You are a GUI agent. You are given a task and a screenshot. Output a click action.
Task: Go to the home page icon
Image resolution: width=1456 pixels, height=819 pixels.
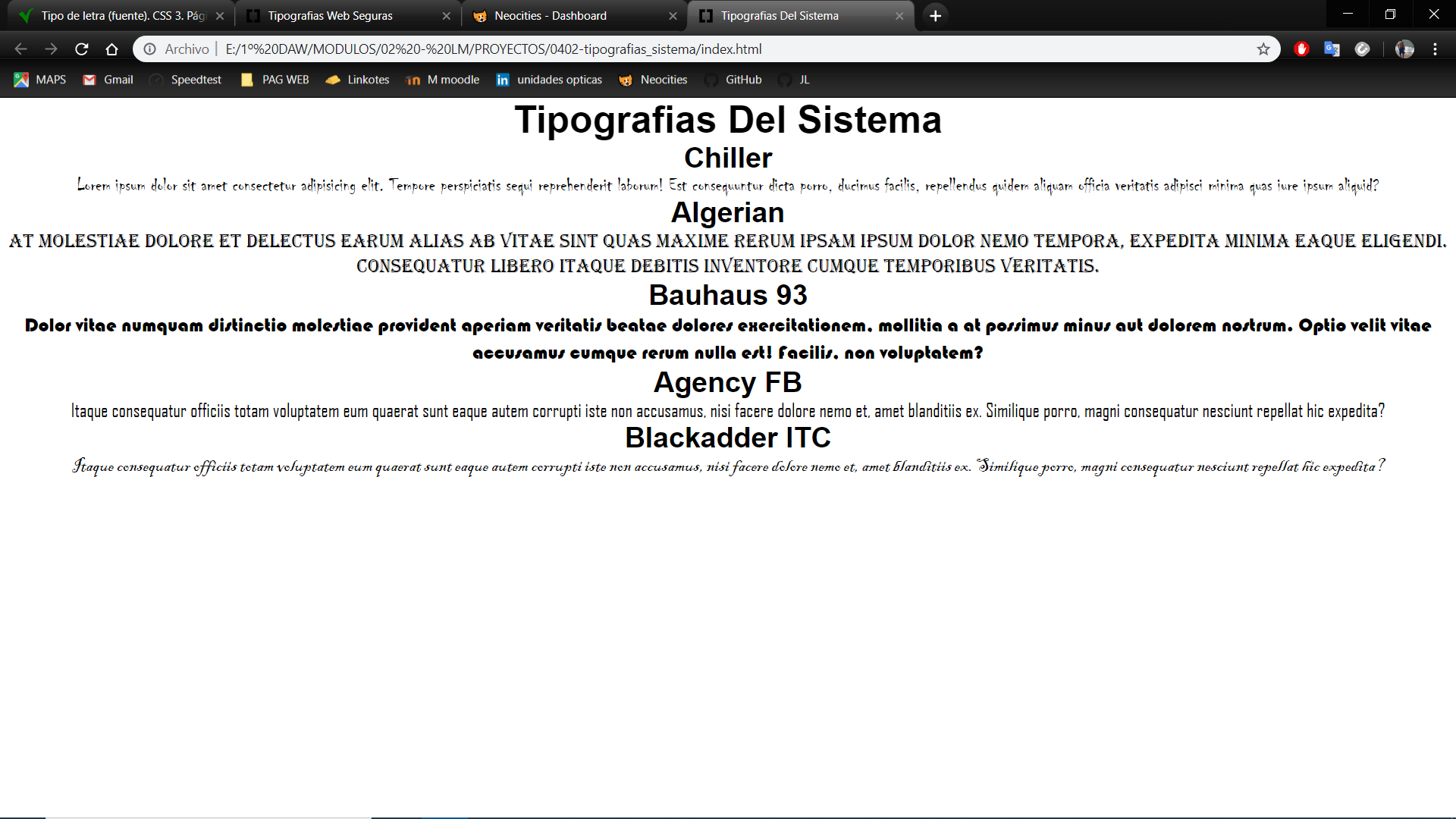pyautogui.click(x=112, y=49)
